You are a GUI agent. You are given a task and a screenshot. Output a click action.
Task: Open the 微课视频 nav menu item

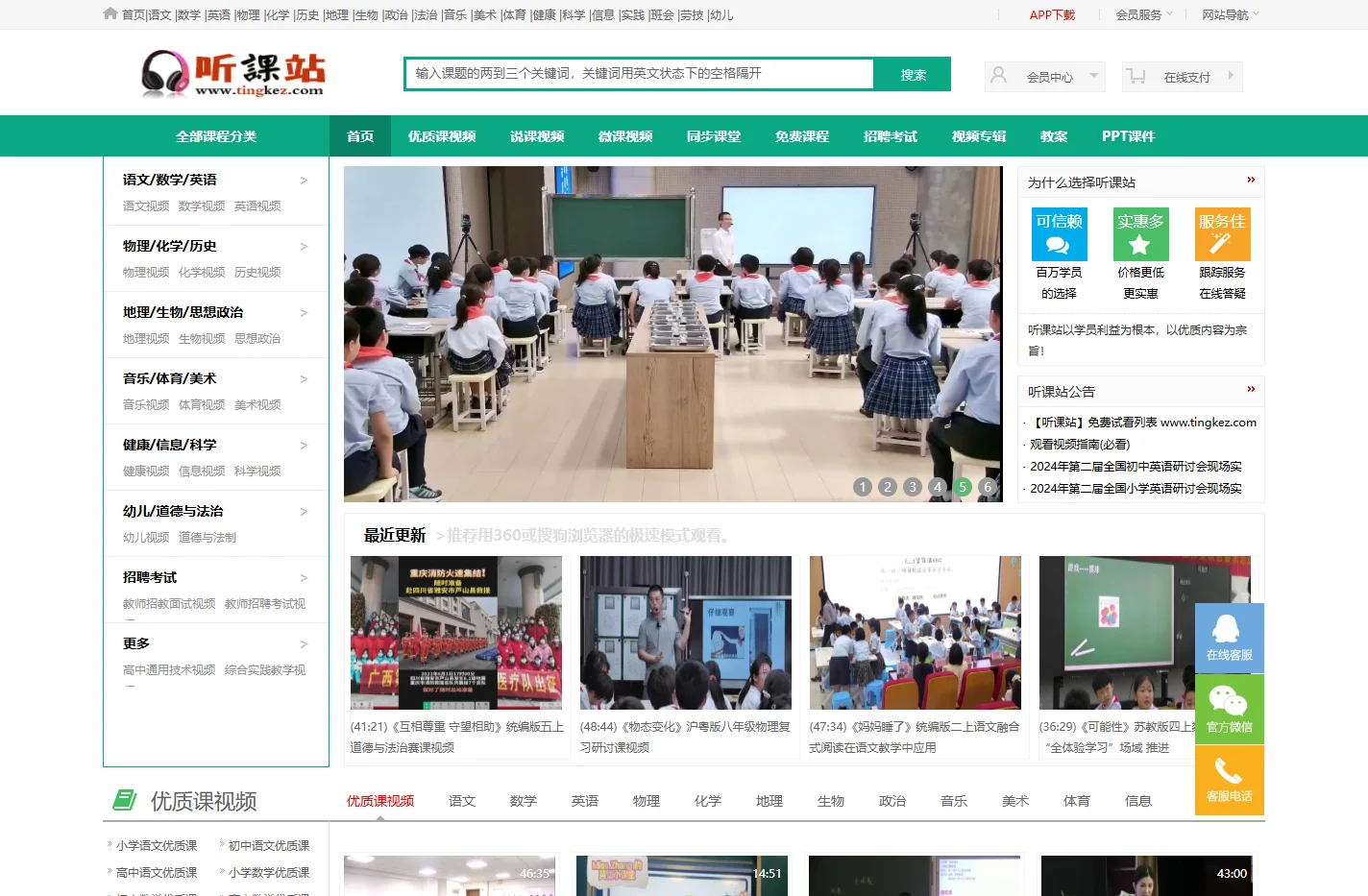625,136
